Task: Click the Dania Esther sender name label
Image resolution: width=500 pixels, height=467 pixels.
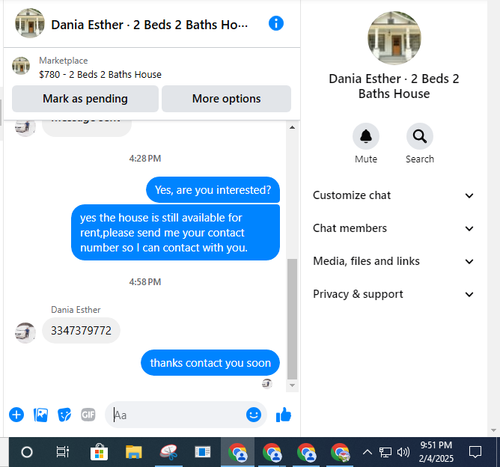Action: pos(76,310)
